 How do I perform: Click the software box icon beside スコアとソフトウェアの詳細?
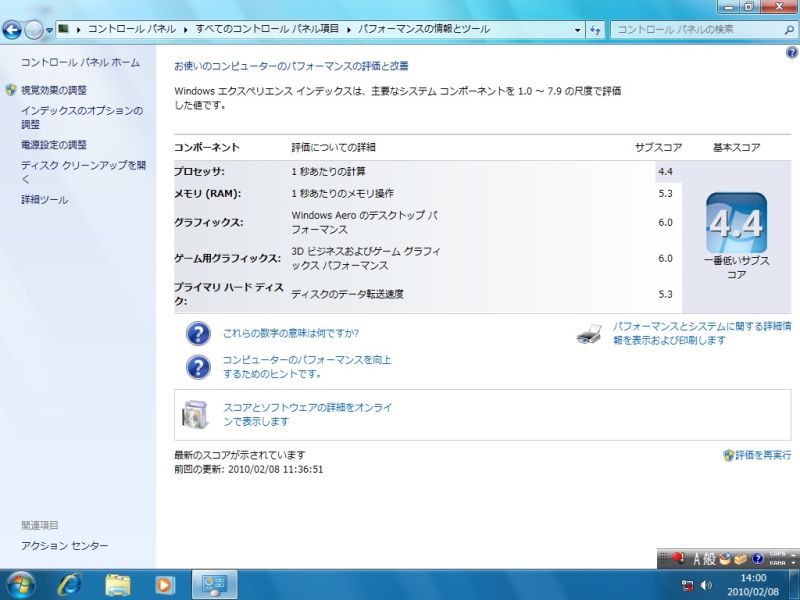(x=195, y=414)
